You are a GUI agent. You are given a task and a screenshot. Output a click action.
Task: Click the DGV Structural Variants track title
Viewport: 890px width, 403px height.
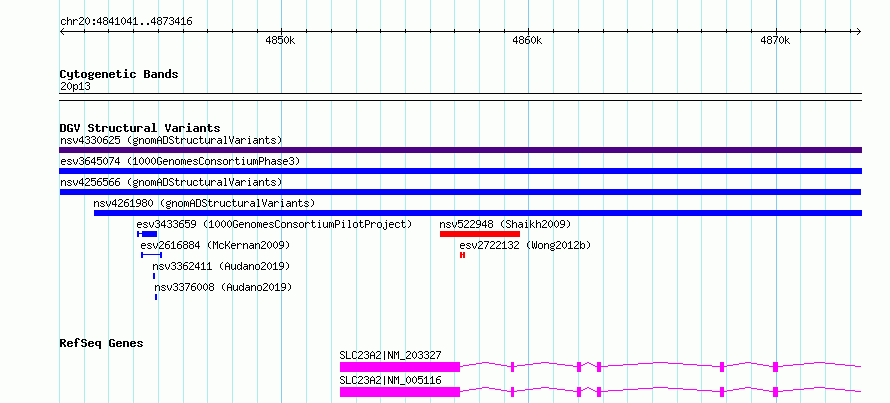click(x=140, y=128)
